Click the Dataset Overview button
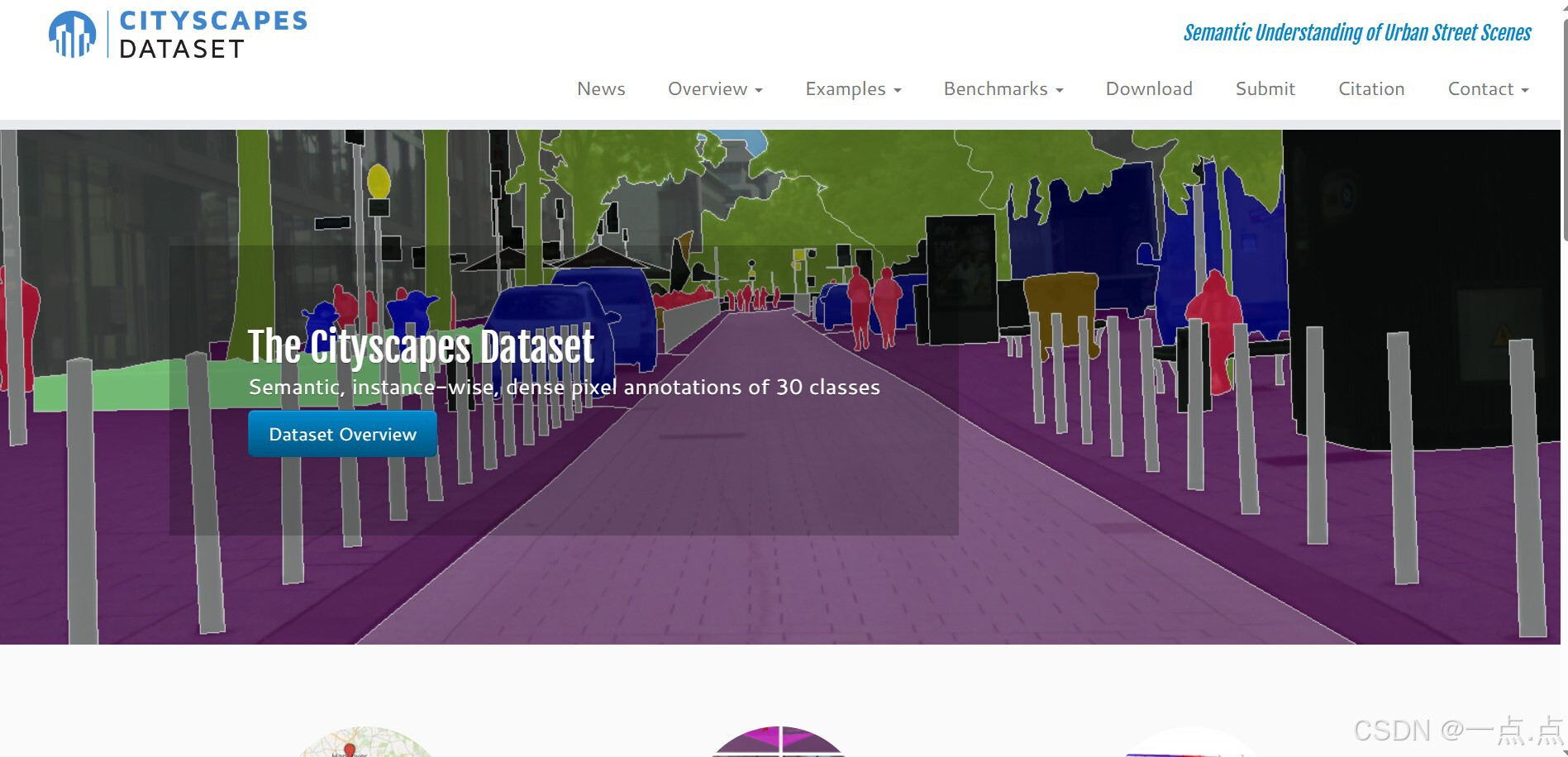 pyautogui.click(x=342, y=434)
